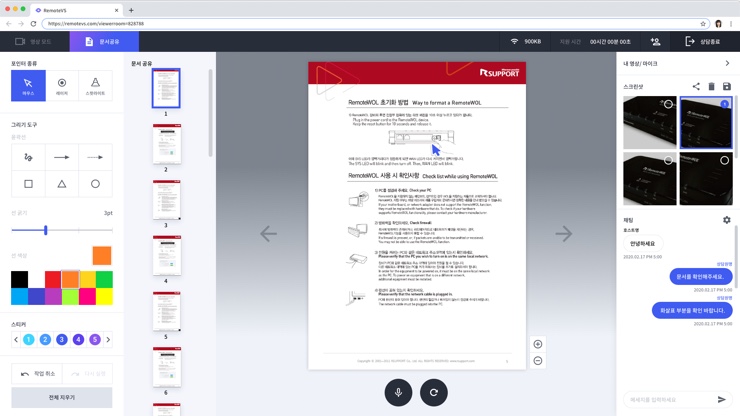
Task: Open chat settings gear
Action: (x=727, y=220)
